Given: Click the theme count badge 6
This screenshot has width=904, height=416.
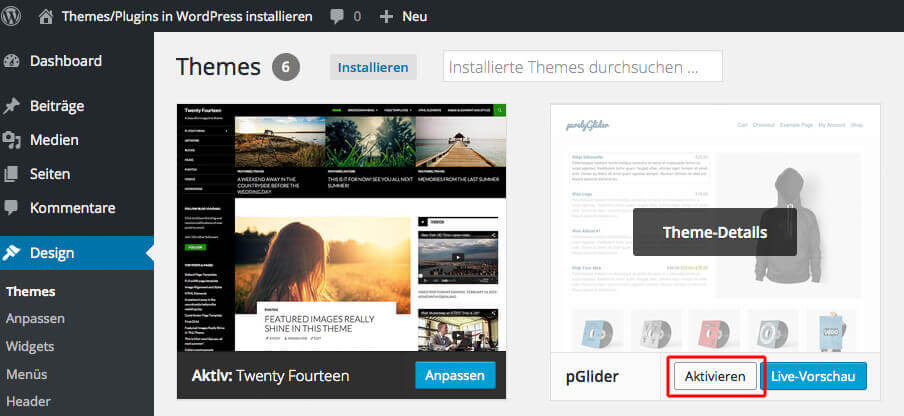Looking at the screenshot, I should point(286,67).
